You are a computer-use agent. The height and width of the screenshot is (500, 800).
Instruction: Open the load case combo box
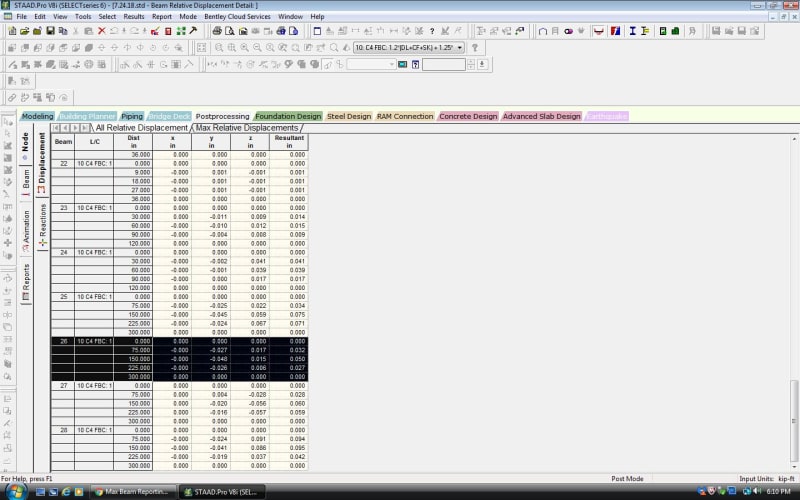[409, 48]
